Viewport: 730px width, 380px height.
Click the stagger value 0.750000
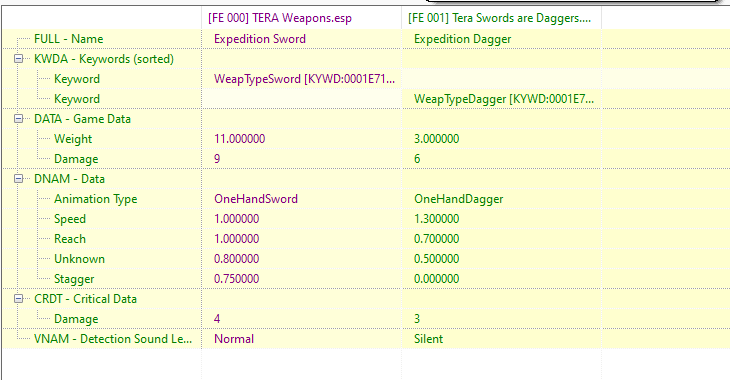(x=237, y=279)
